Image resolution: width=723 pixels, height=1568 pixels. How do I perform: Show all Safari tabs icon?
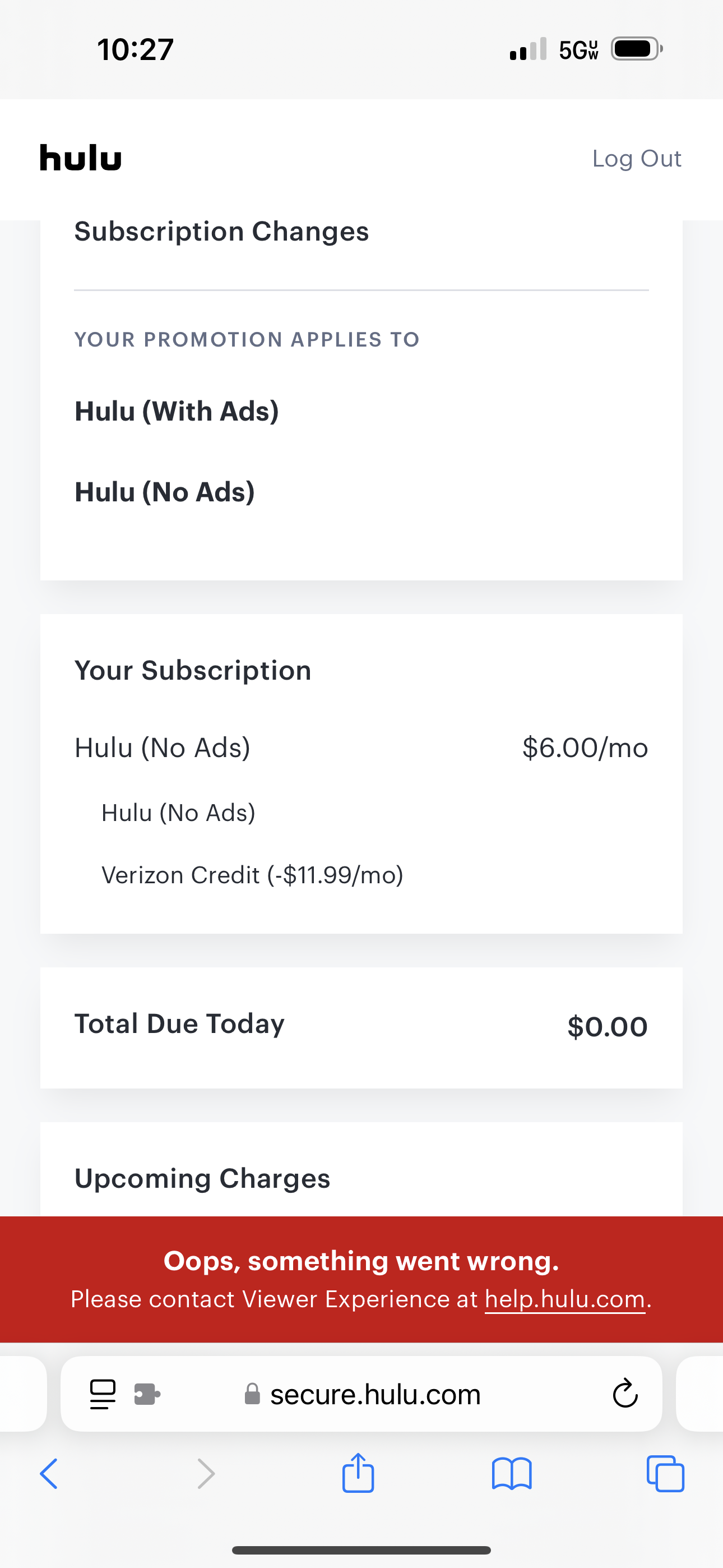[665, 1474]
